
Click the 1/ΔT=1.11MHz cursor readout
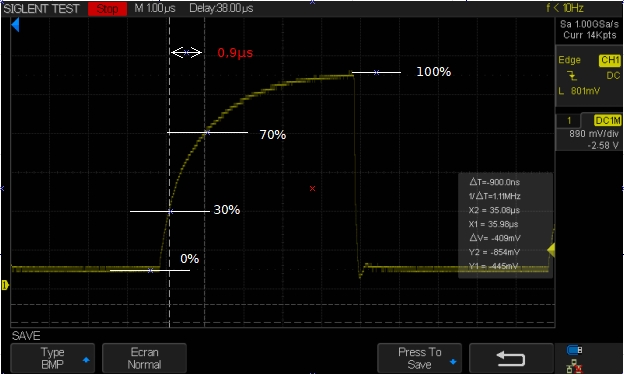tap(495, 196)
